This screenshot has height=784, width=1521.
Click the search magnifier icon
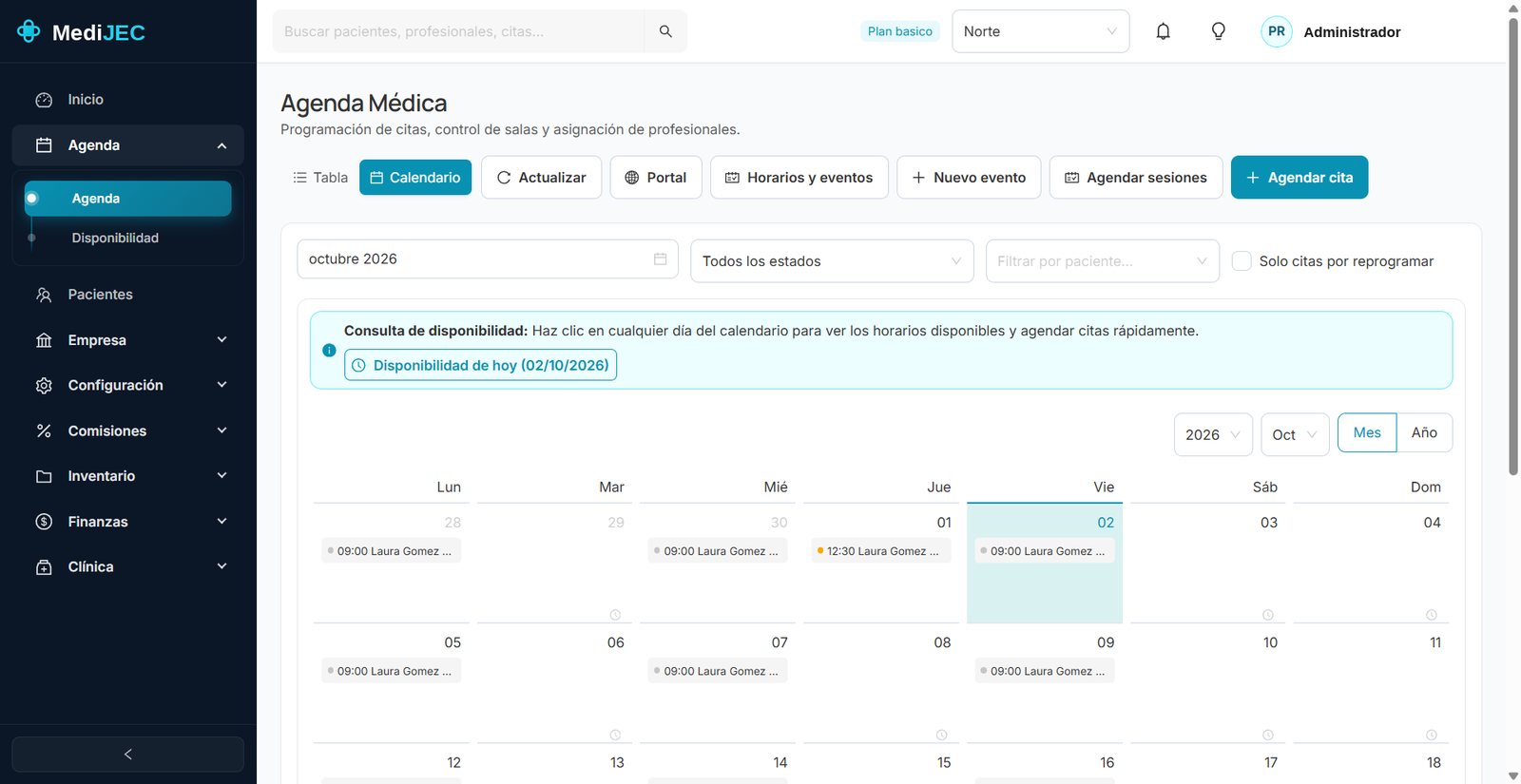coord(665,31)
